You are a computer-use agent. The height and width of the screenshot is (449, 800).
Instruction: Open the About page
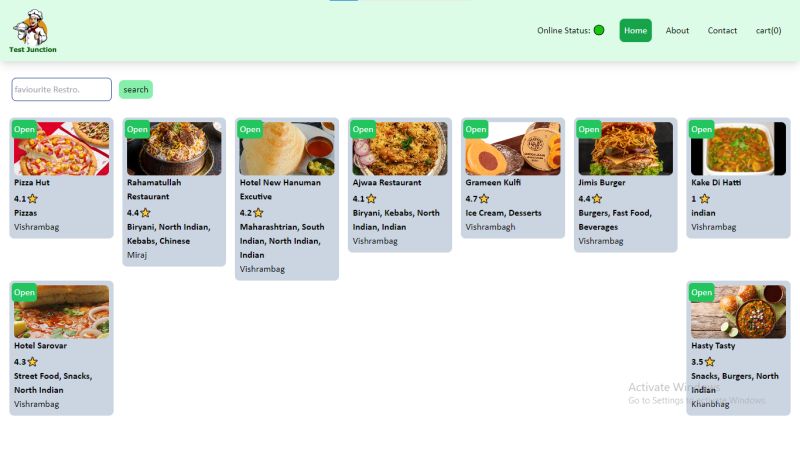tap(677, 31)
